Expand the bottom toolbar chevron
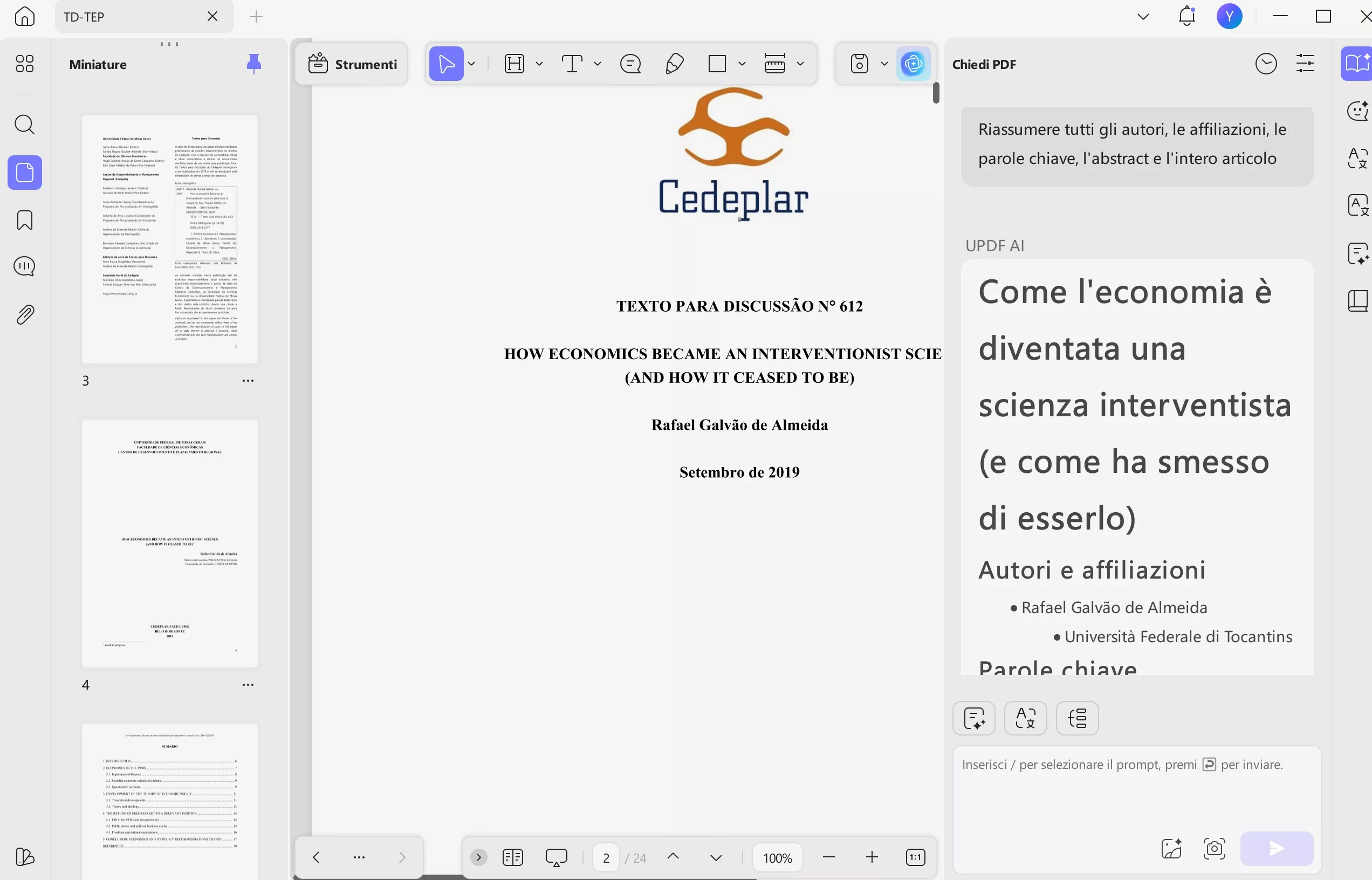Viewport: 1372px width, 880px height. tap(479, 857)
